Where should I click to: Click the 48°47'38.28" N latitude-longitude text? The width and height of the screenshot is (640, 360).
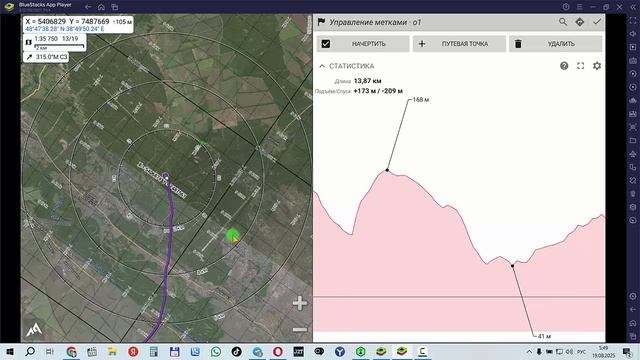coord(64,29)
